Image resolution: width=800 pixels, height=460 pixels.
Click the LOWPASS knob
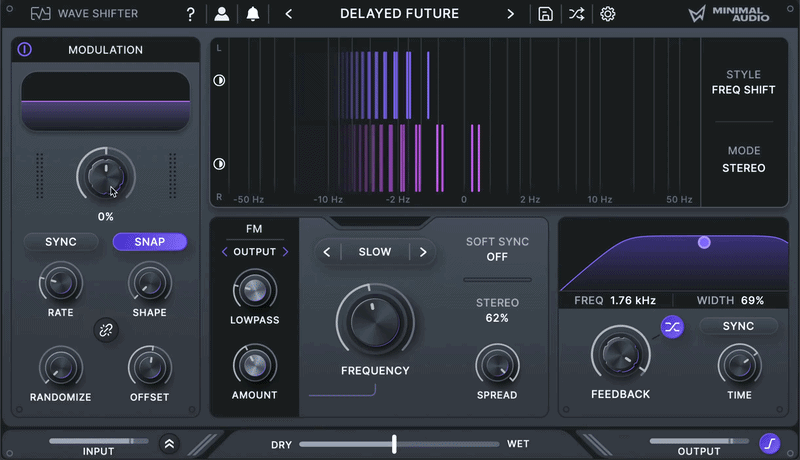tap(255, 291)
